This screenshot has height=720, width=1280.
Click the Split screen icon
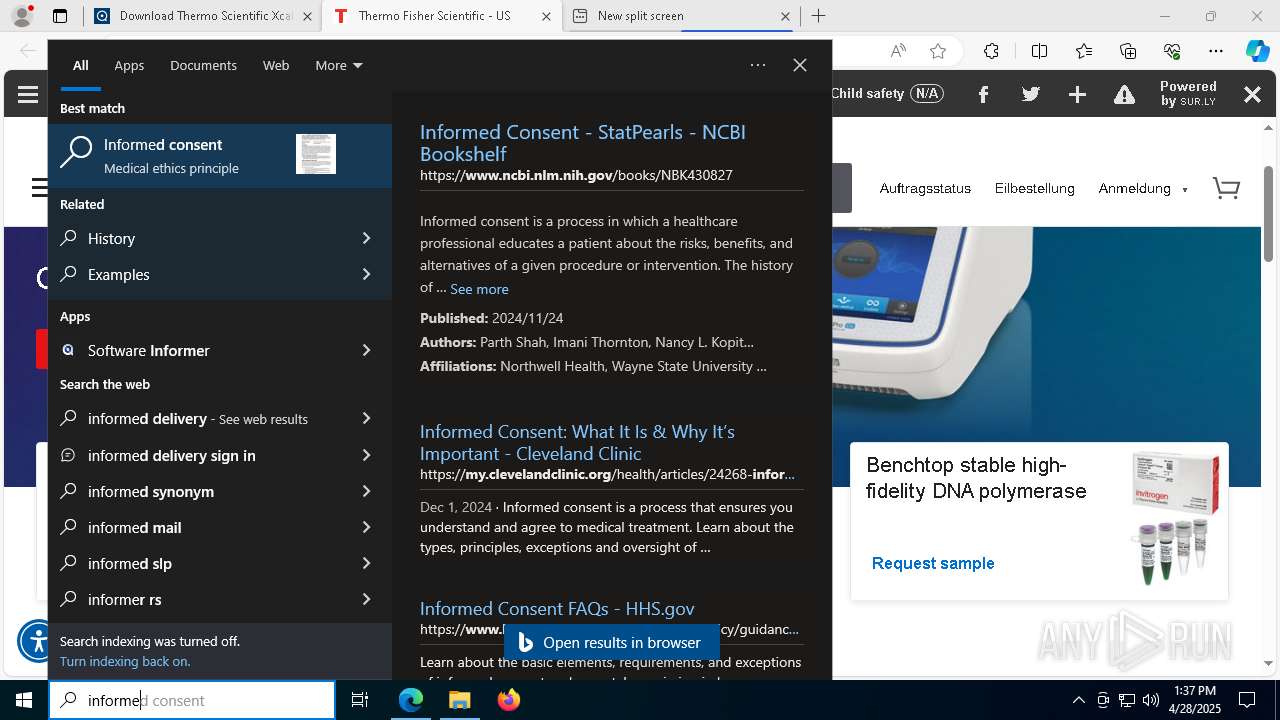[1039, 51]
